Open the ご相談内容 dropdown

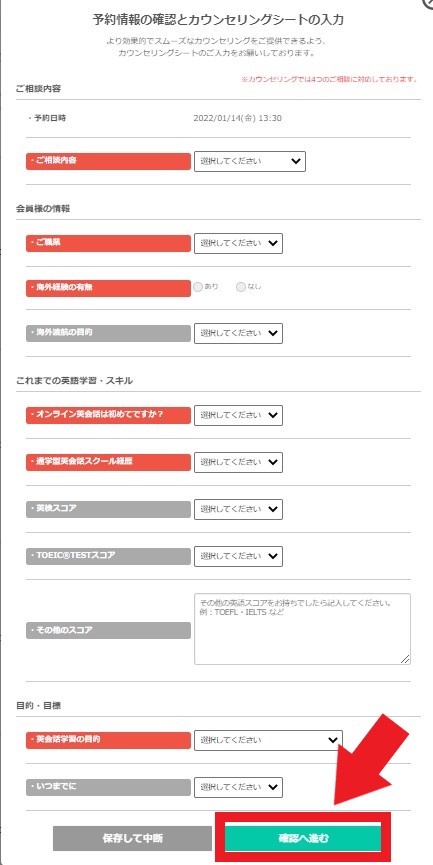click(250, 161)
